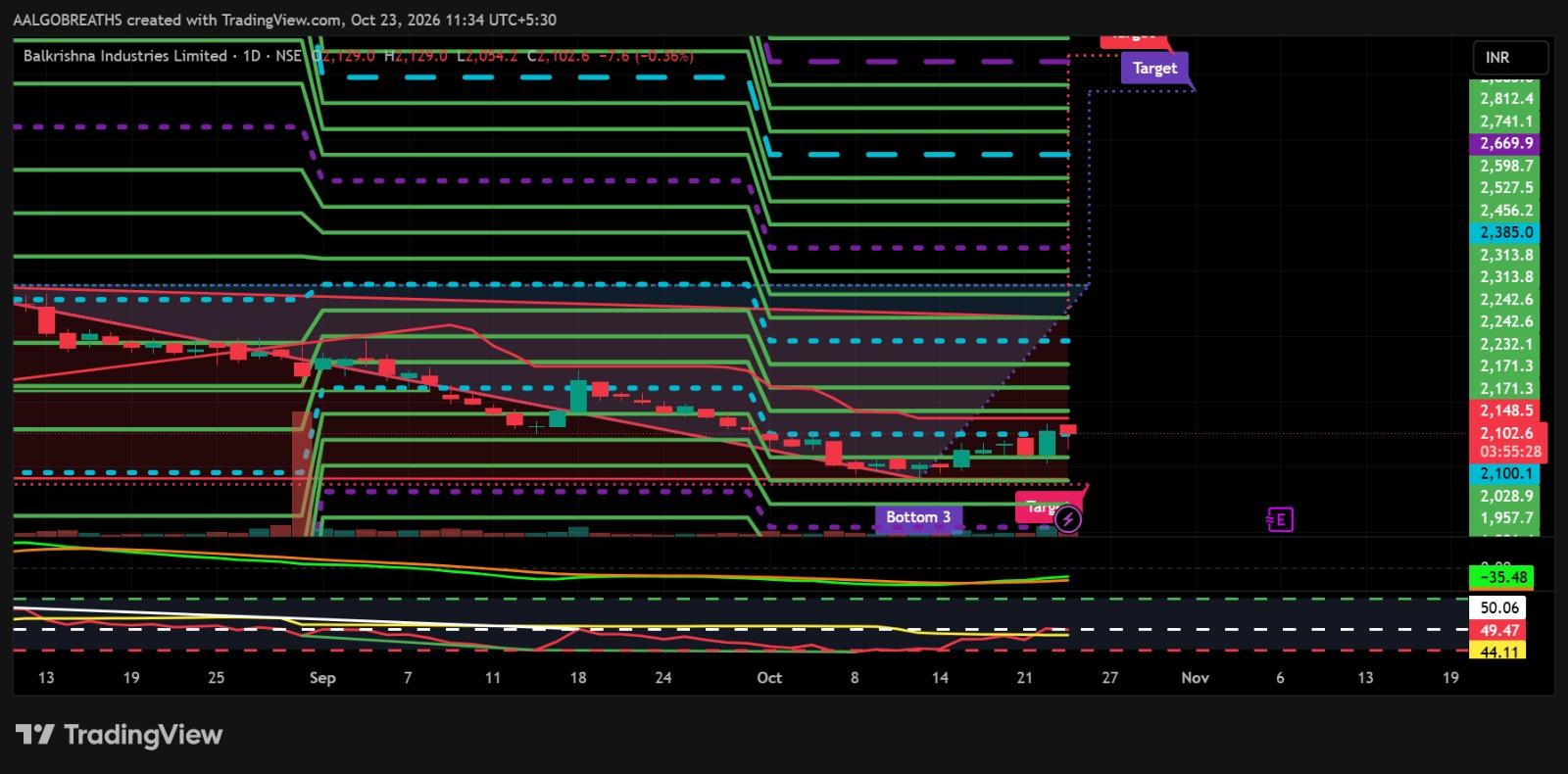The height and width of the screenshot is (774, 1568).
Task: Open the INR currency selector
Action: [1510, 58]
